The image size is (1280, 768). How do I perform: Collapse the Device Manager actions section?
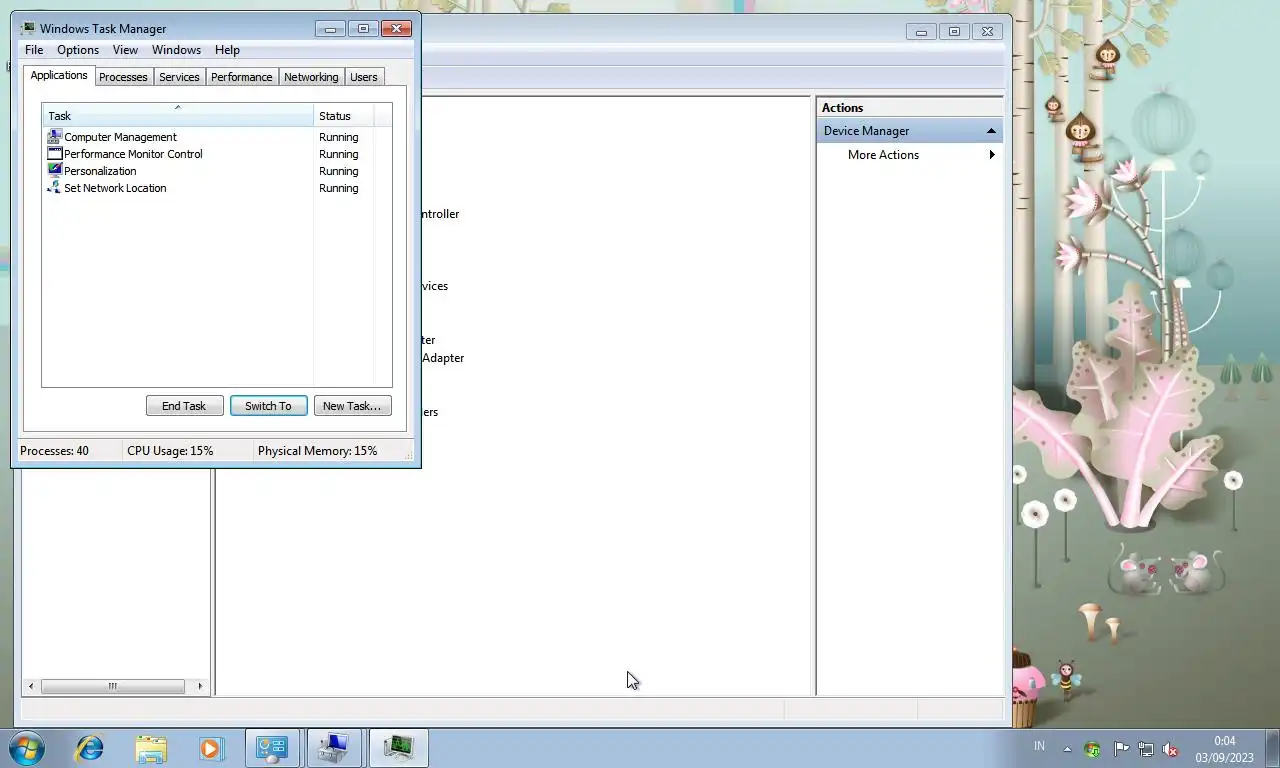pyautogui.click(x=991, y=131)
